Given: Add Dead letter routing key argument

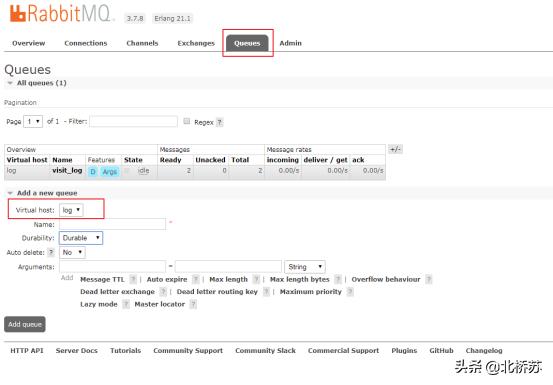Looking at the screenshot, I should click(217, 292).
